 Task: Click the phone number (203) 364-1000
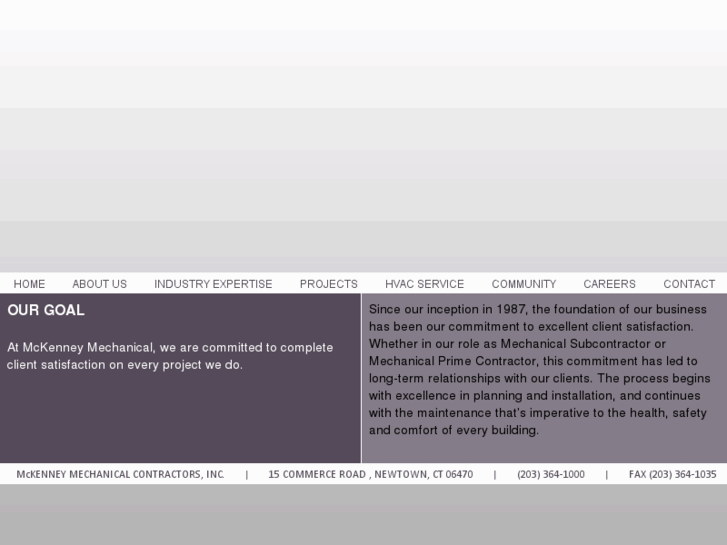pyautogui.click(x=551, y=474)
